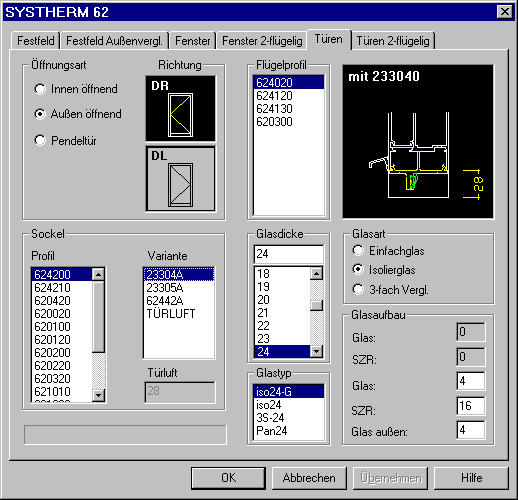Click the Sockel Profil scrollbar thumb
Viewport: 518px width, 500px height.
(98, 317)
